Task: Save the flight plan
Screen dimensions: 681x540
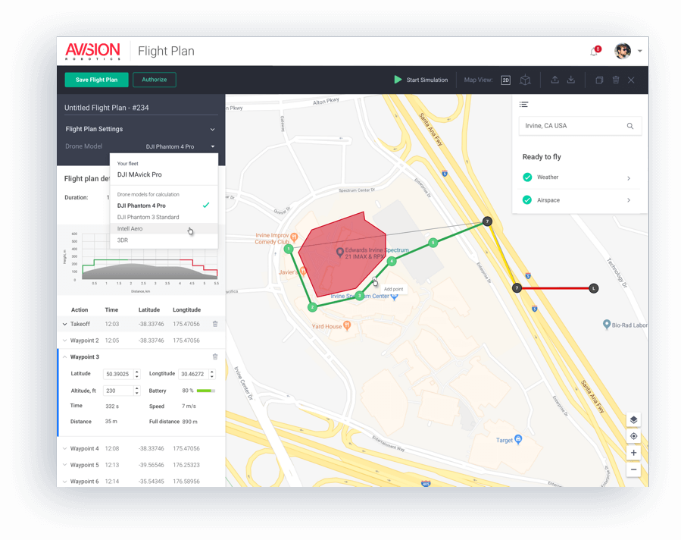Action: click(96, 80)
